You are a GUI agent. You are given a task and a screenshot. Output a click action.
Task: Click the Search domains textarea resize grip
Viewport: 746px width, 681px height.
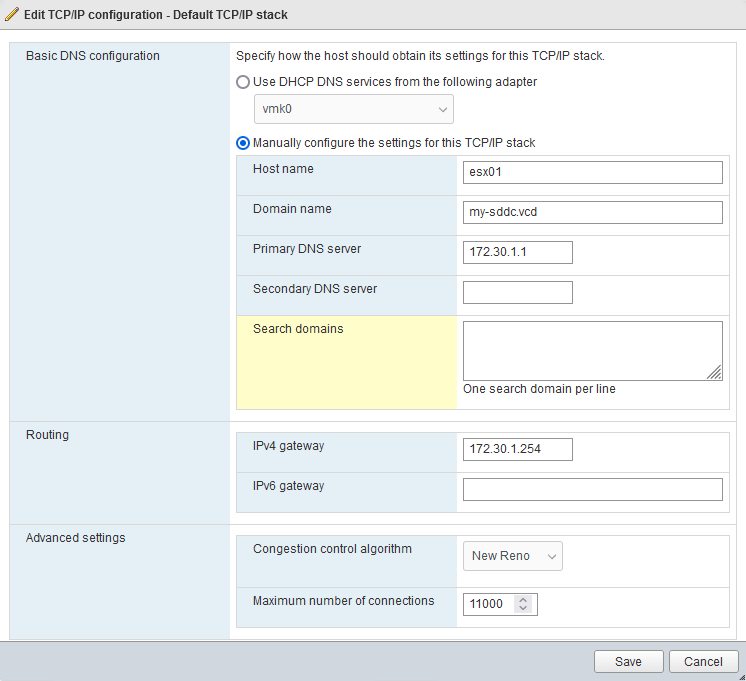tap(715, 372)
